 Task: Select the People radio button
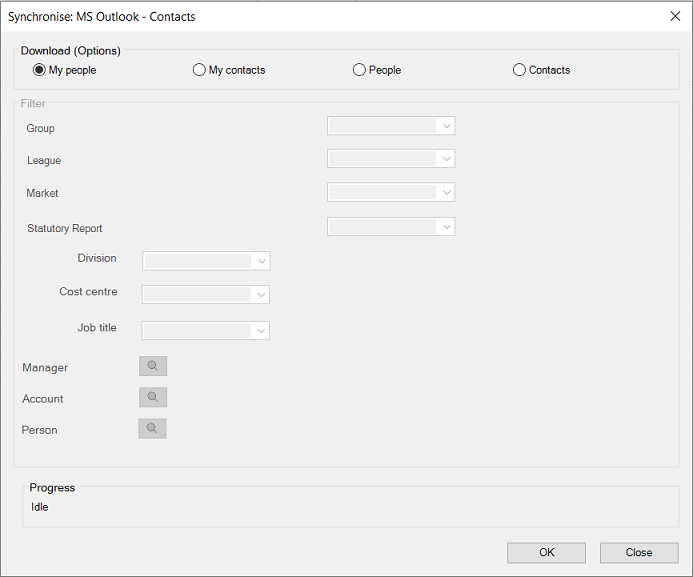(360, 70)
